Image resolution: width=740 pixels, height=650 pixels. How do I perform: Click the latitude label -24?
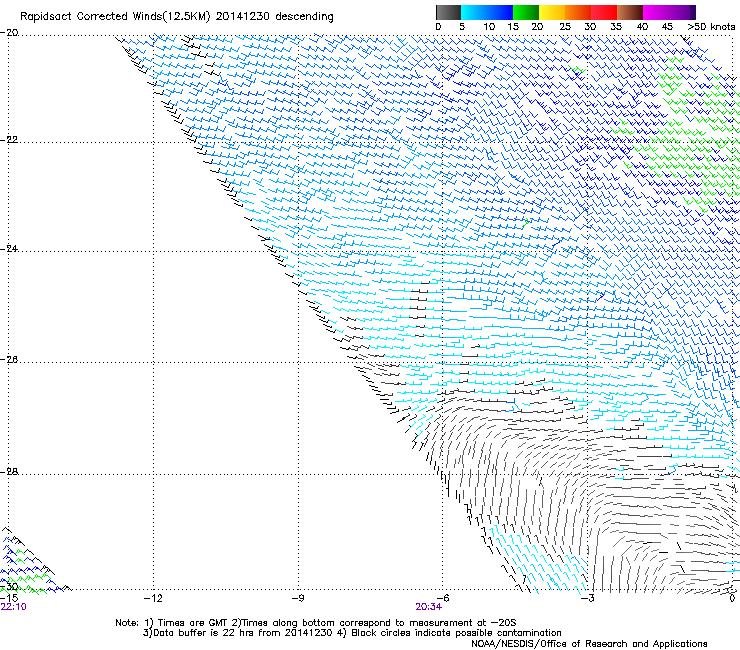9,248
